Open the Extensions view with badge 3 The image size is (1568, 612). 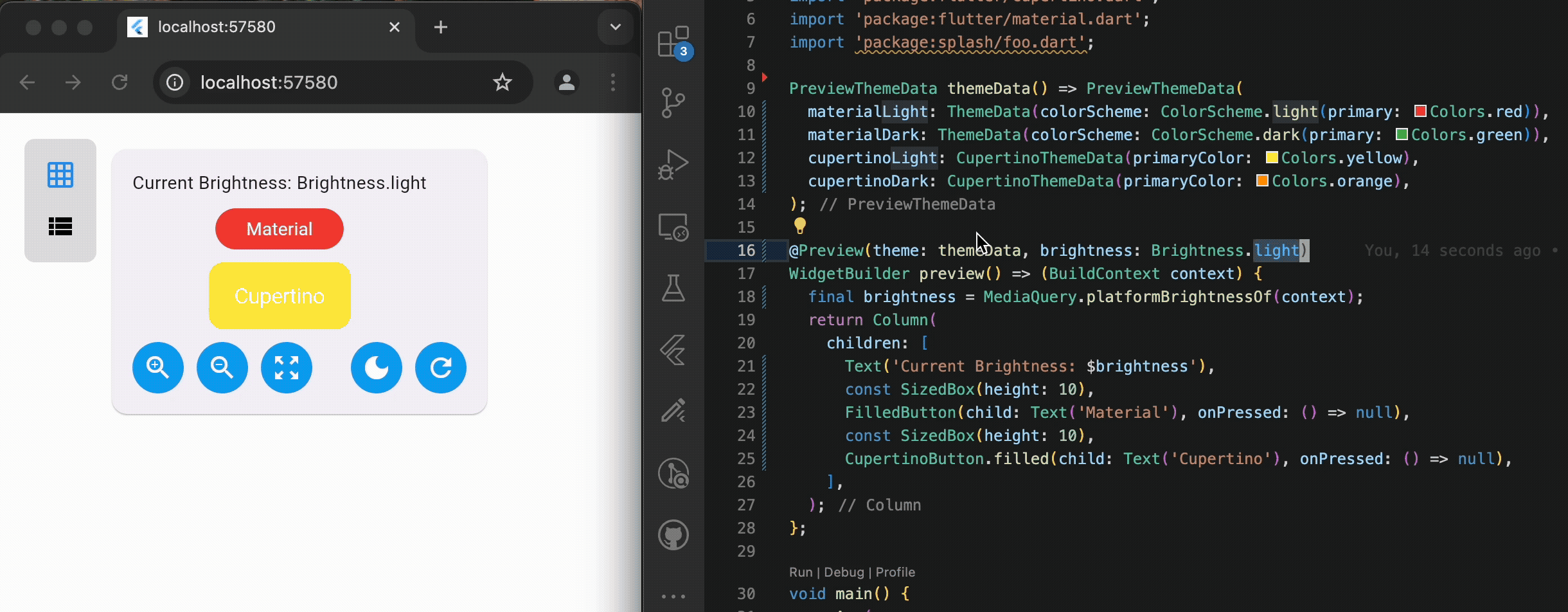pyautogui.click(x=673, y=42)
